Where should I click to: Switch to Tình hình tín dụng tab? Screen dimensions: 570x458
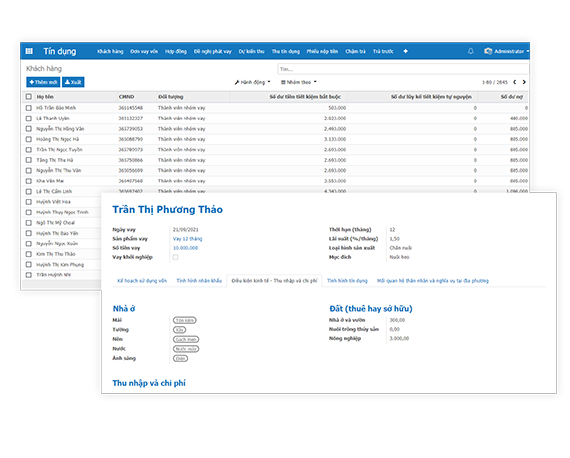pos(347,281)
